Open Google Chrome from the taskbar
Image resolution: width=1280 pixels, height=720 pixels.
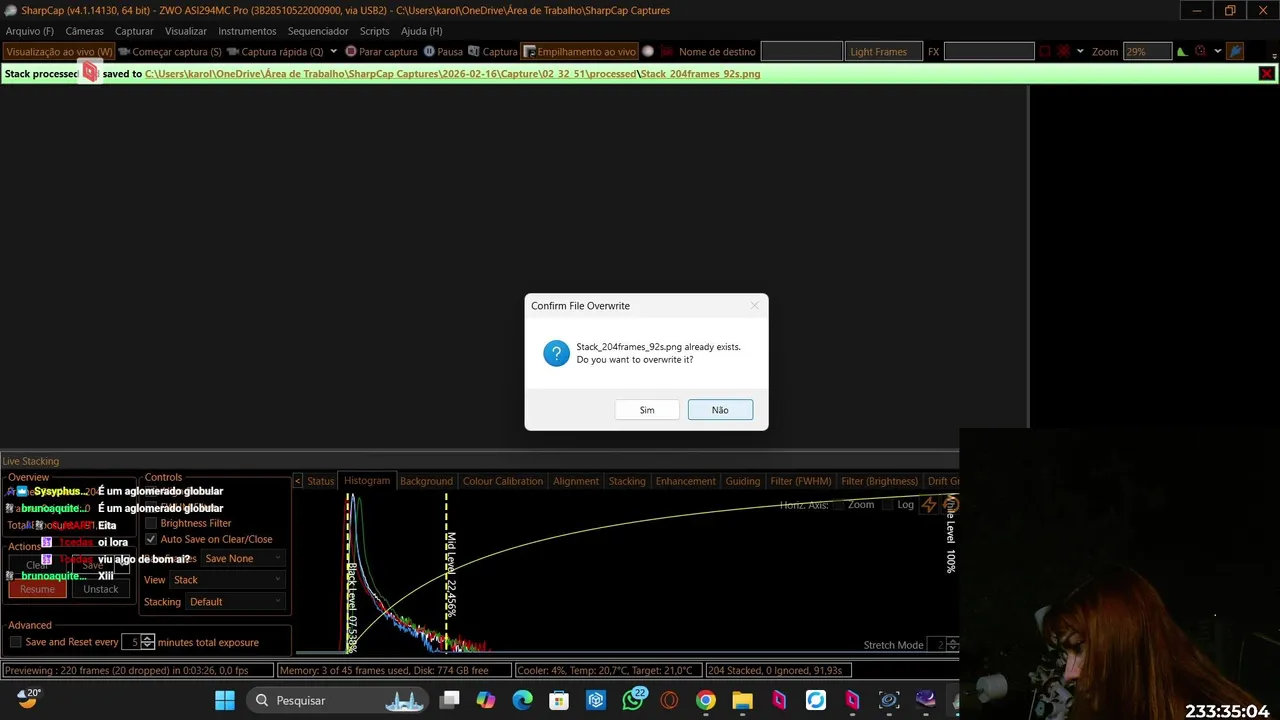pyautogui.click(x=706, y=700)
